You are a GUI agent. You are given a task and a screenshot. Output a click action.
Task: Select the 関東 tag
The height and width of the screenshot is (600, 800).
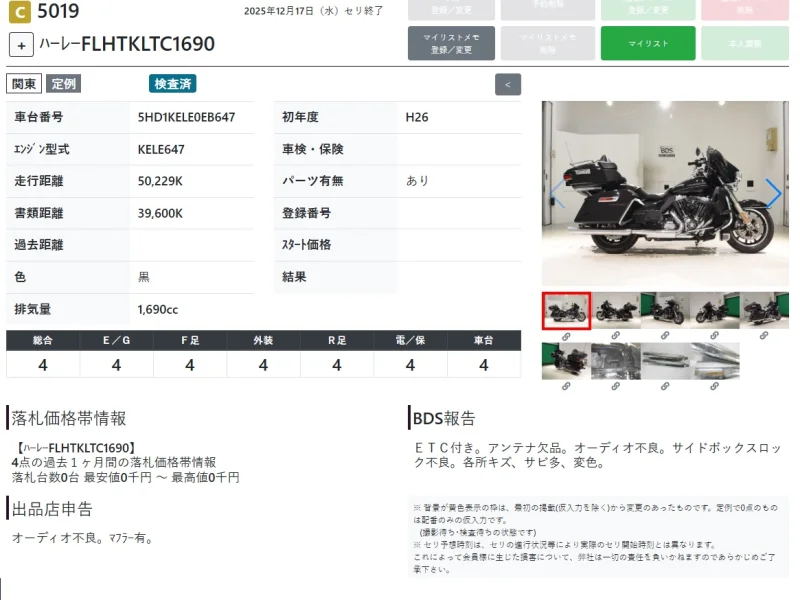point(24,84)
